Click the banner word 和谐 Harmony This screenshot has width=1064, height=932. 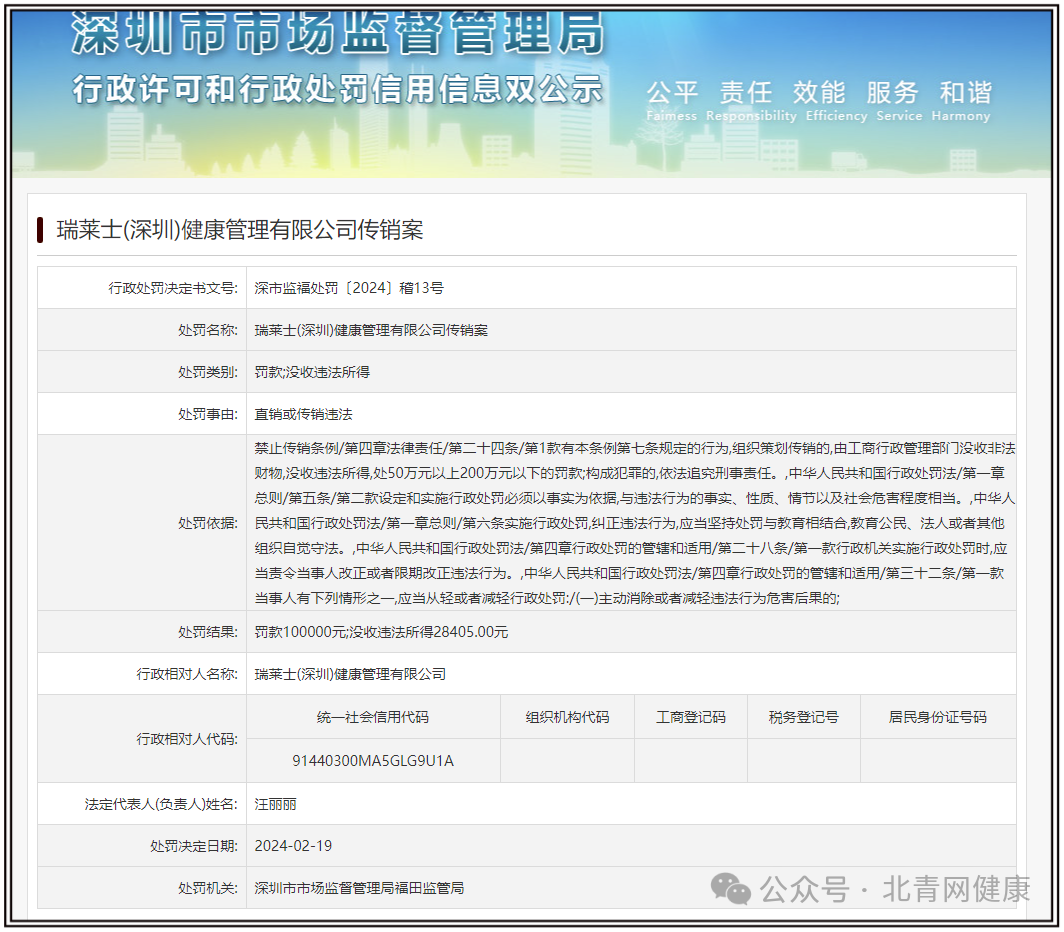(961, 101)
